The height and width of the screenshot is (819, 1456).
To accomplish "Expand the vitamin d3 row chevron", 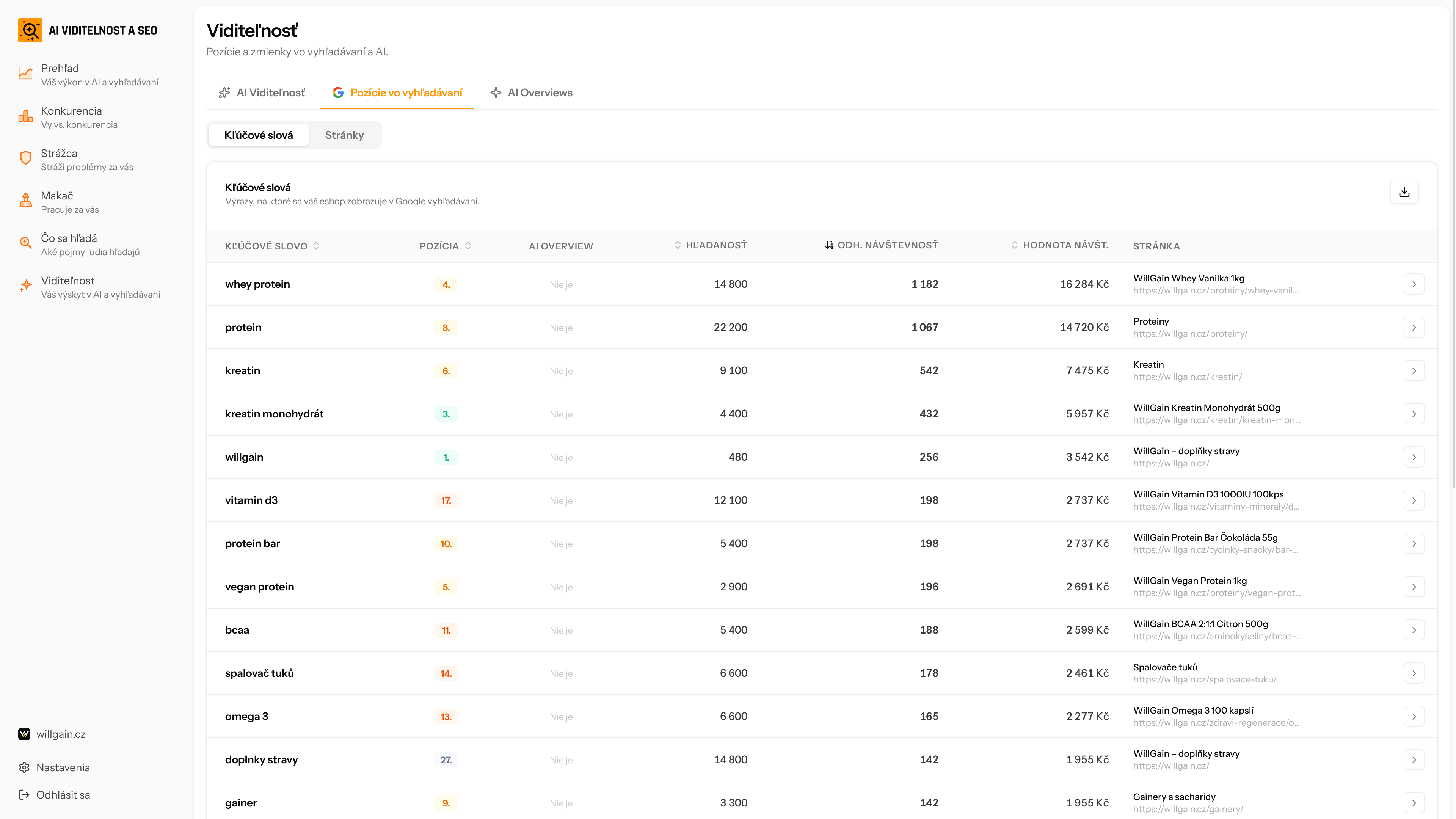I will pyautogui.click(x=1414, y=500).
